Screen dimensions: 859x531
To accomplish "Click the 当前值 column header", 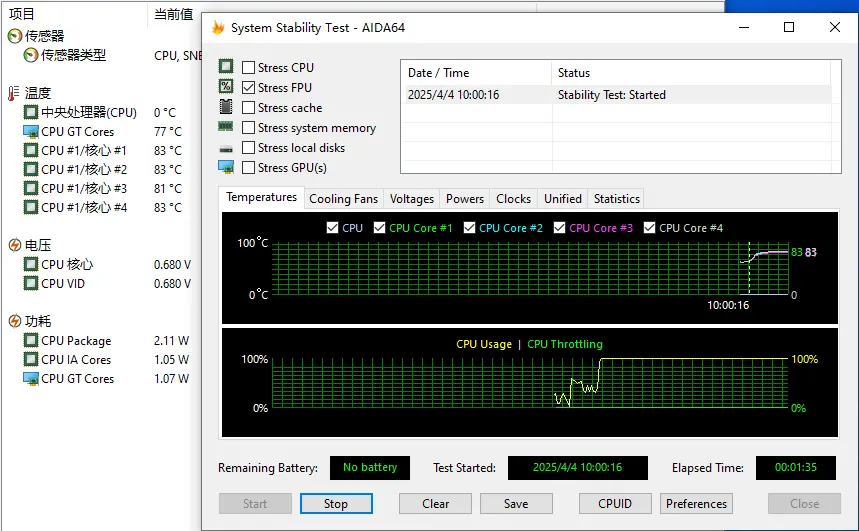I will [x=173, y=14].
